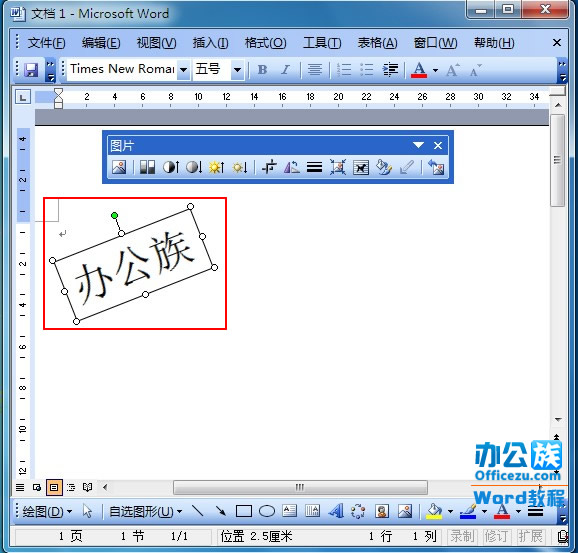Click the Insert WordArt icon
This screenshot has width=578, height=553.
[x=336, y=511]
